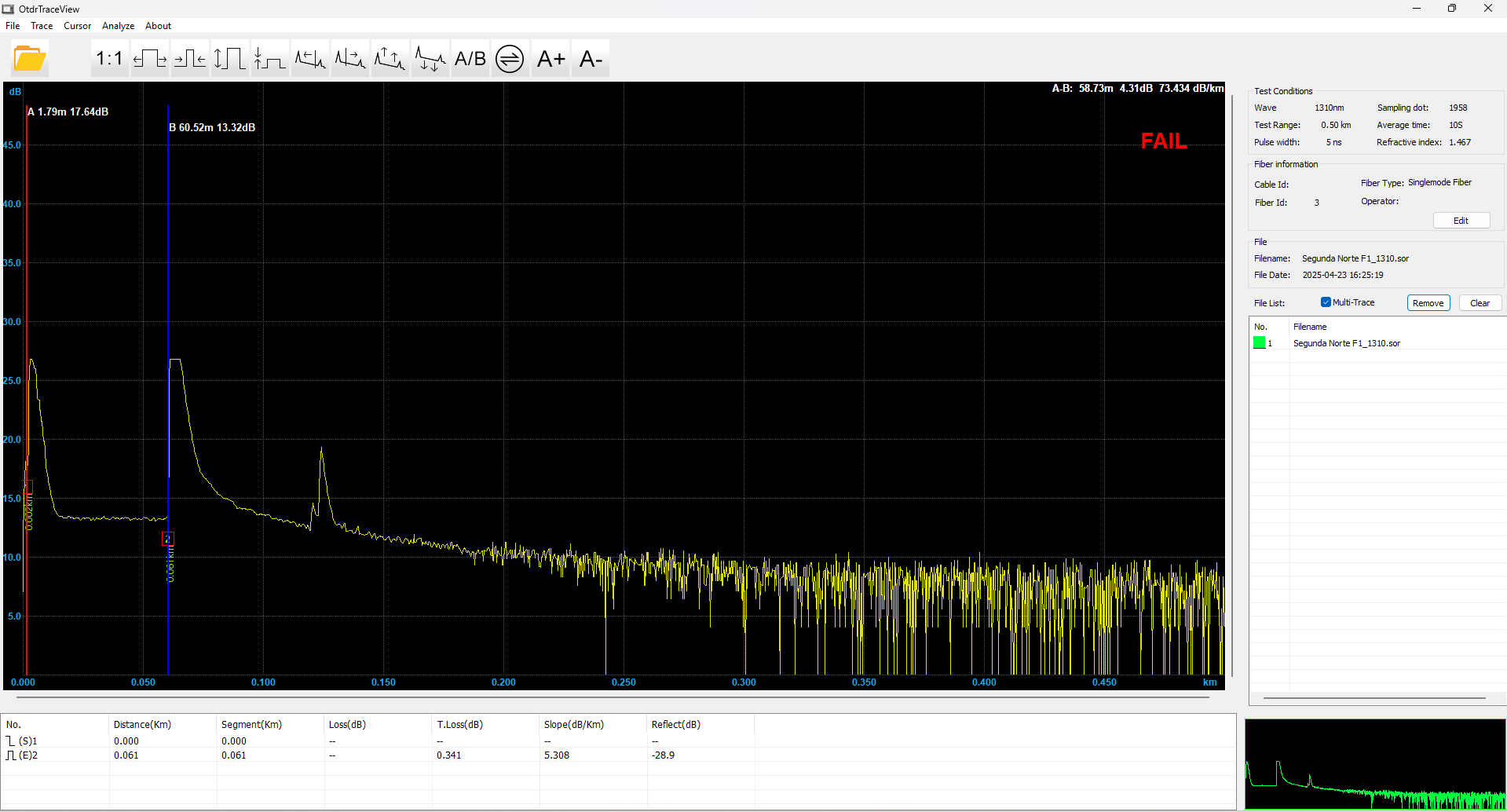The height and width of the screenshot is (812, 1507).
Task: Shift the trace left with the toolbar icon
Action: [310, 59]
